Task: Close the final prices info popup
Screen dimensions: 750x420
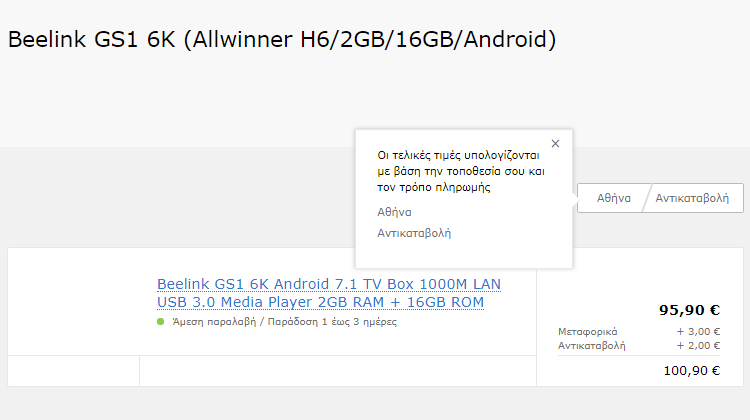Action: 555,144
